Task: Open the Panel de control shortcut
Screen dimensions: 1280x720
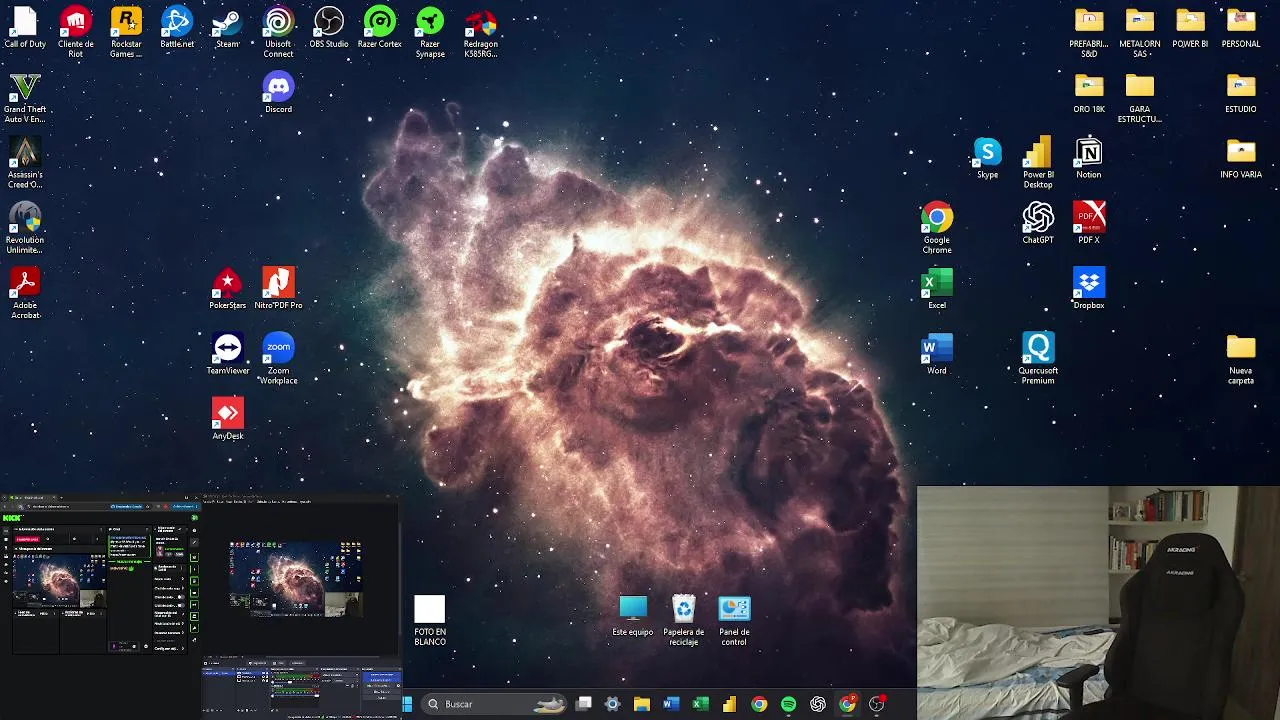Action: 734,620
